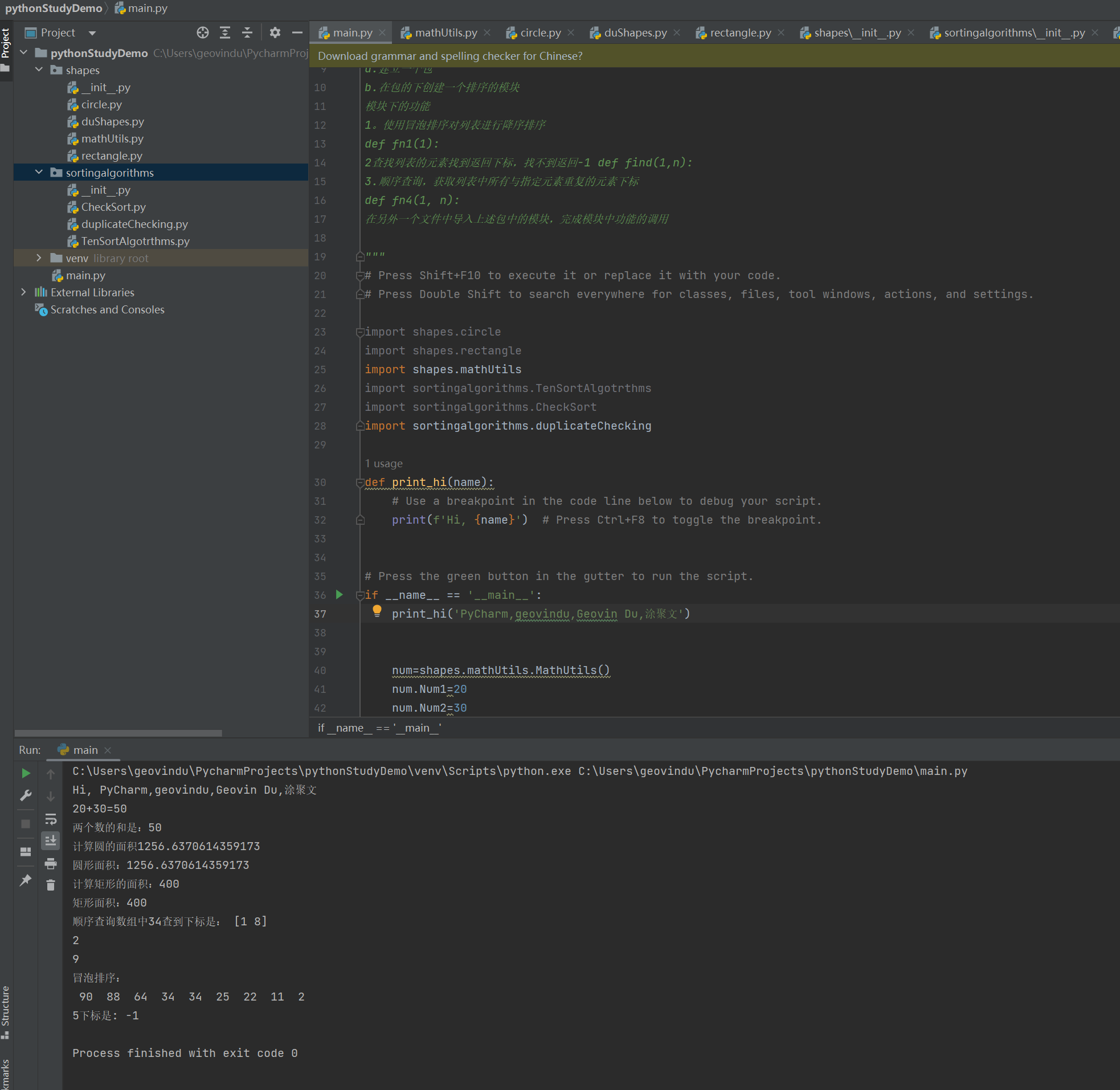Toggle pin tab in Run panel
Image resolution: width=1120 pixels, height=1090 pixels.
click(x=26, y=879)
